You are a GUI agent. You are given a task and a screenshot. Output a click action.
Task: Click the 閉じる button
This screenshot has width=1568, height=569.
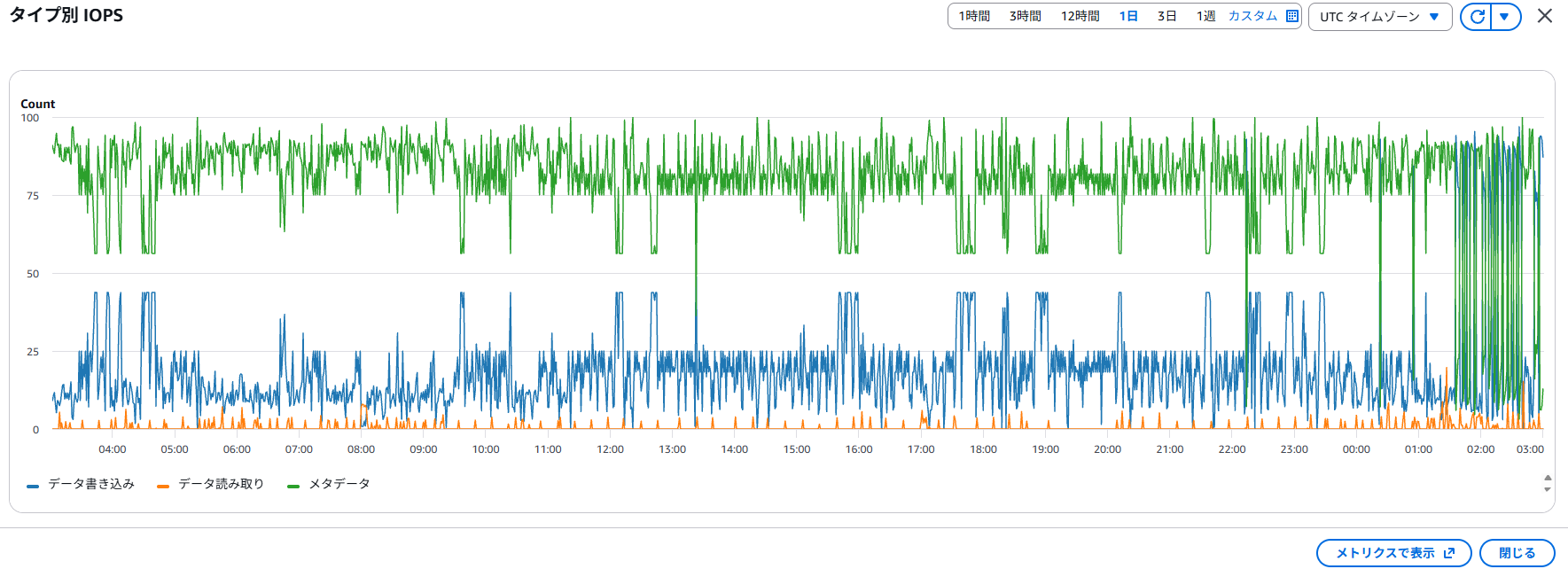point(1517,553)
